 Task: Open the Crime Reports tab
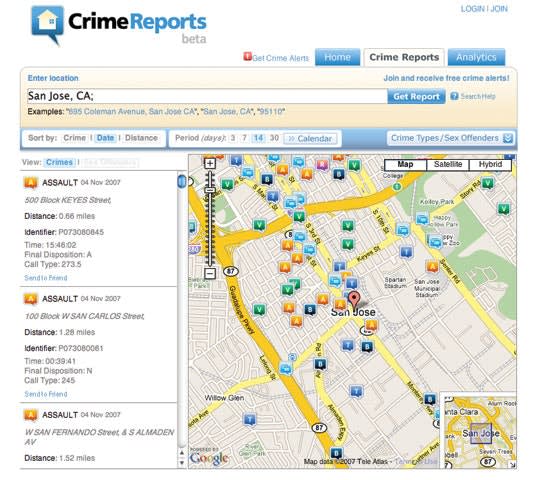click(404, 57)
